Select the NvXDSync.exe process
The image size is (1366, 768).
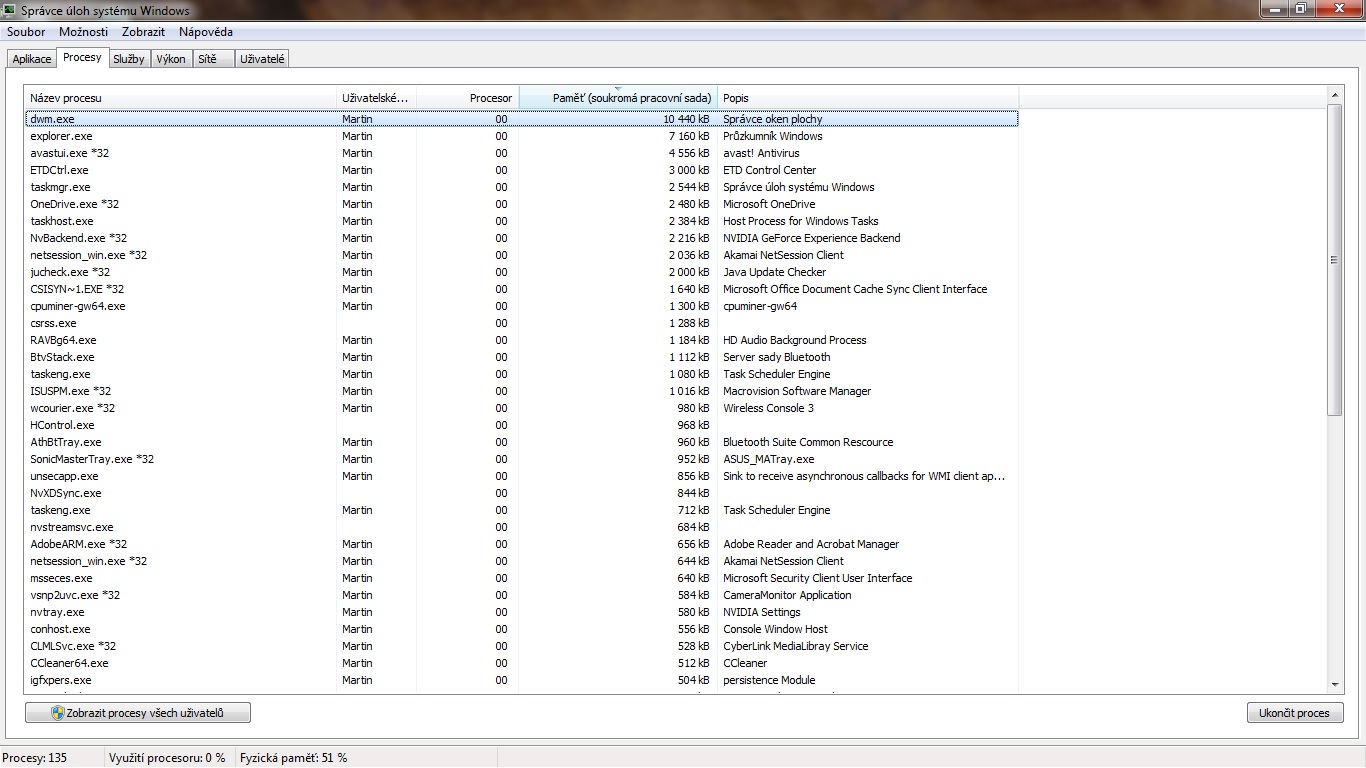(x=521, y=493)
